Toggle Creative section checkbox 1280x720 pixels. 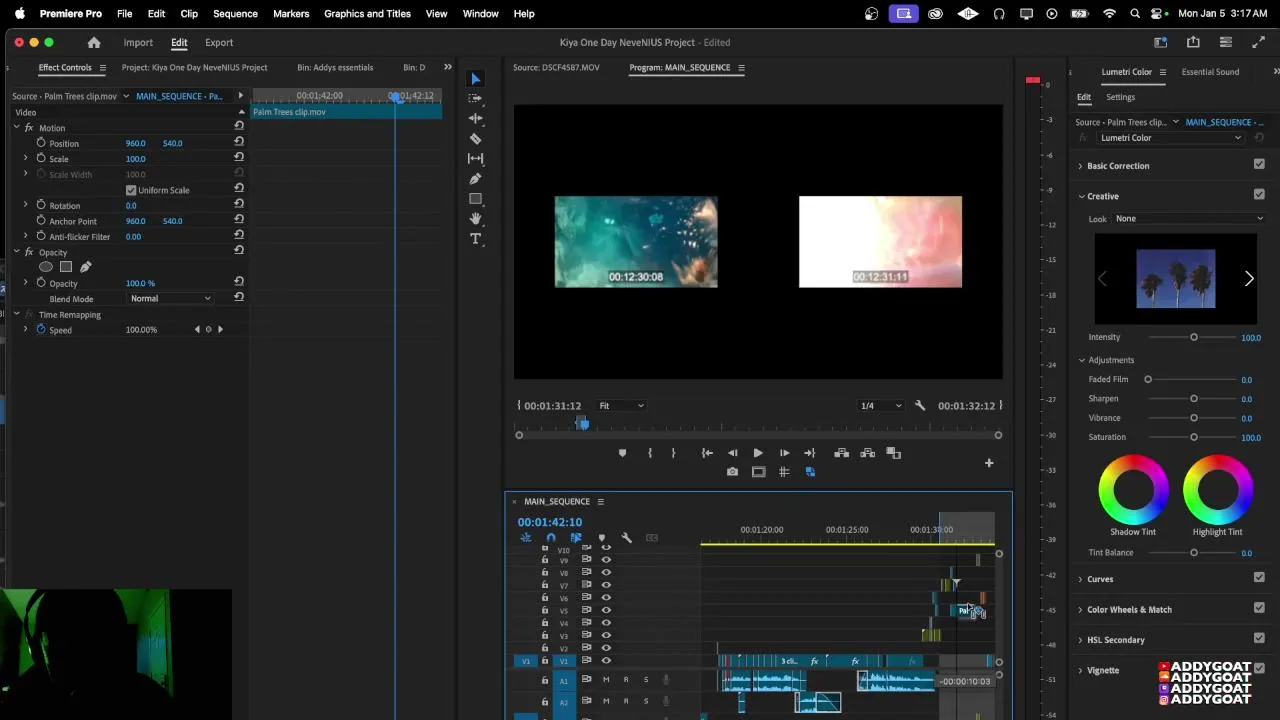pos(1259,195)
